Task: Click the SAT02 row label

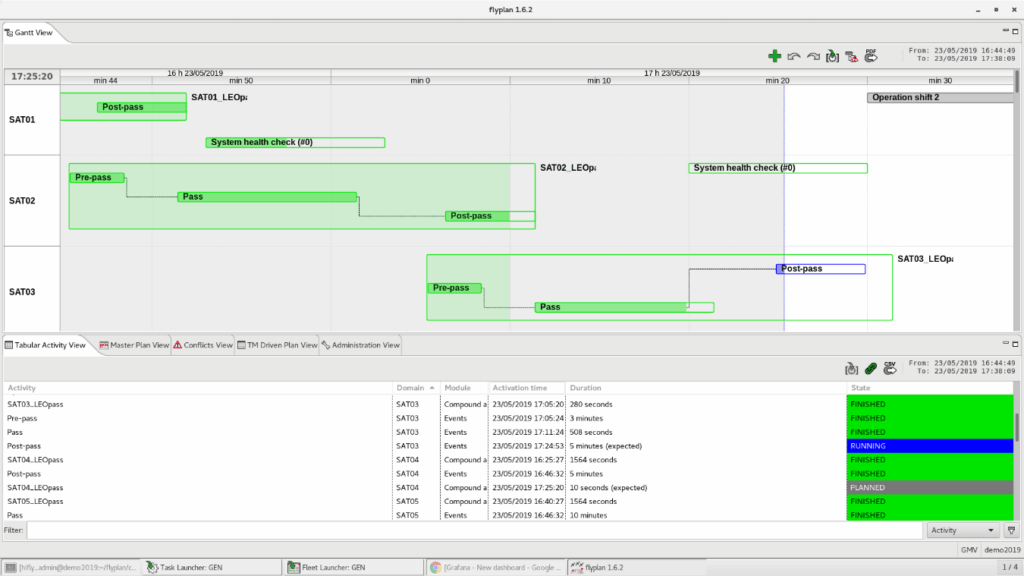Action: point(22,200)
